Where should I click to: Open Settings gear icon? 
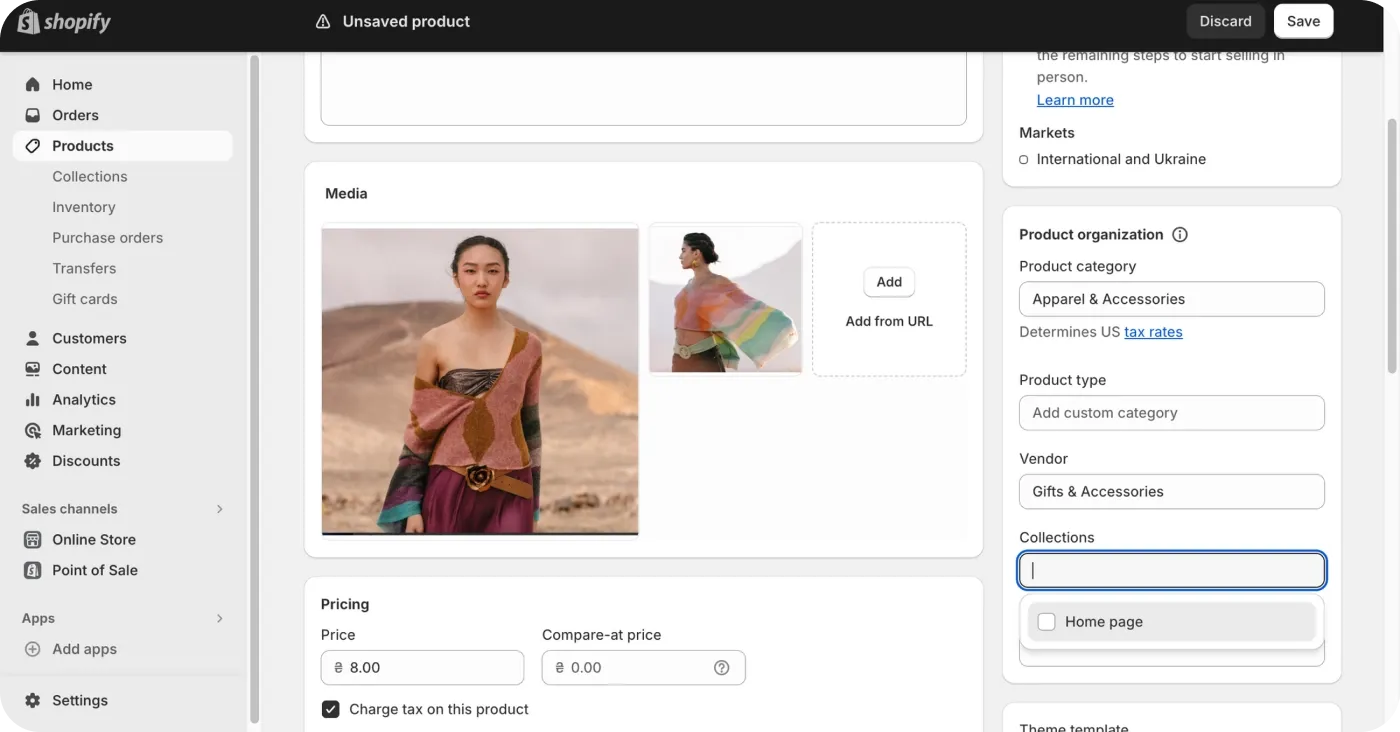tap(33, 700)
